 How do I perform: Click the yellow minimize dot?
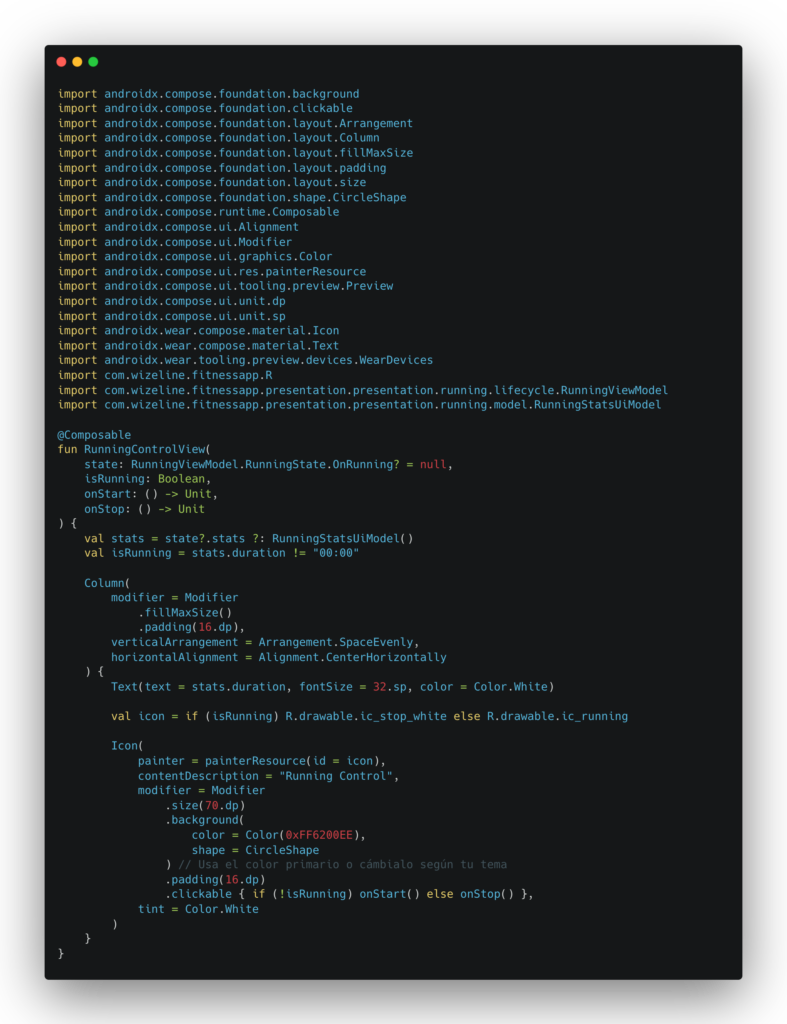(x=77, y=62)
